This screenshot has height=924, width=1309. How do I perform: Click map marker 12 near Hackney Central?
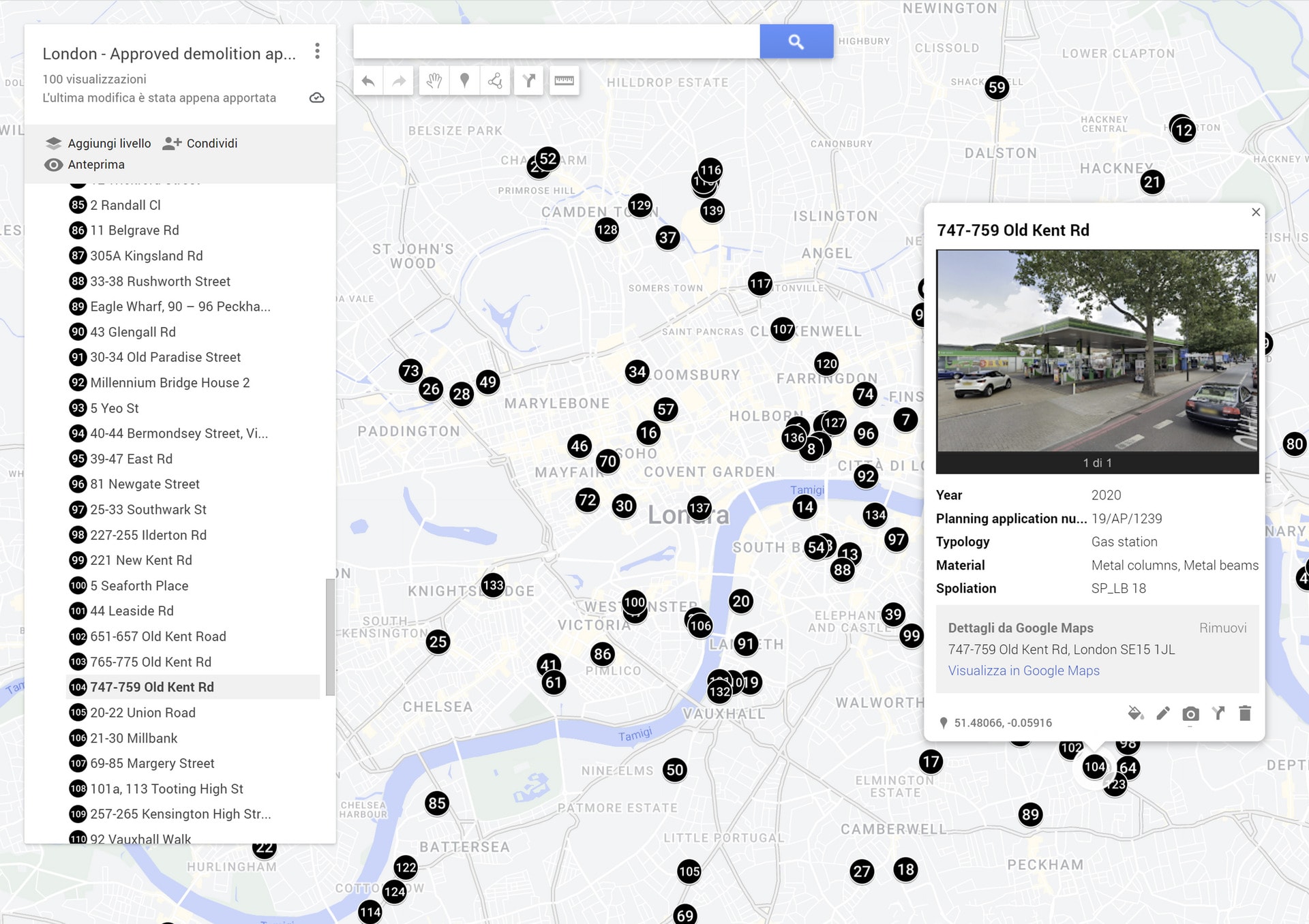click(x=1184, y=130)
